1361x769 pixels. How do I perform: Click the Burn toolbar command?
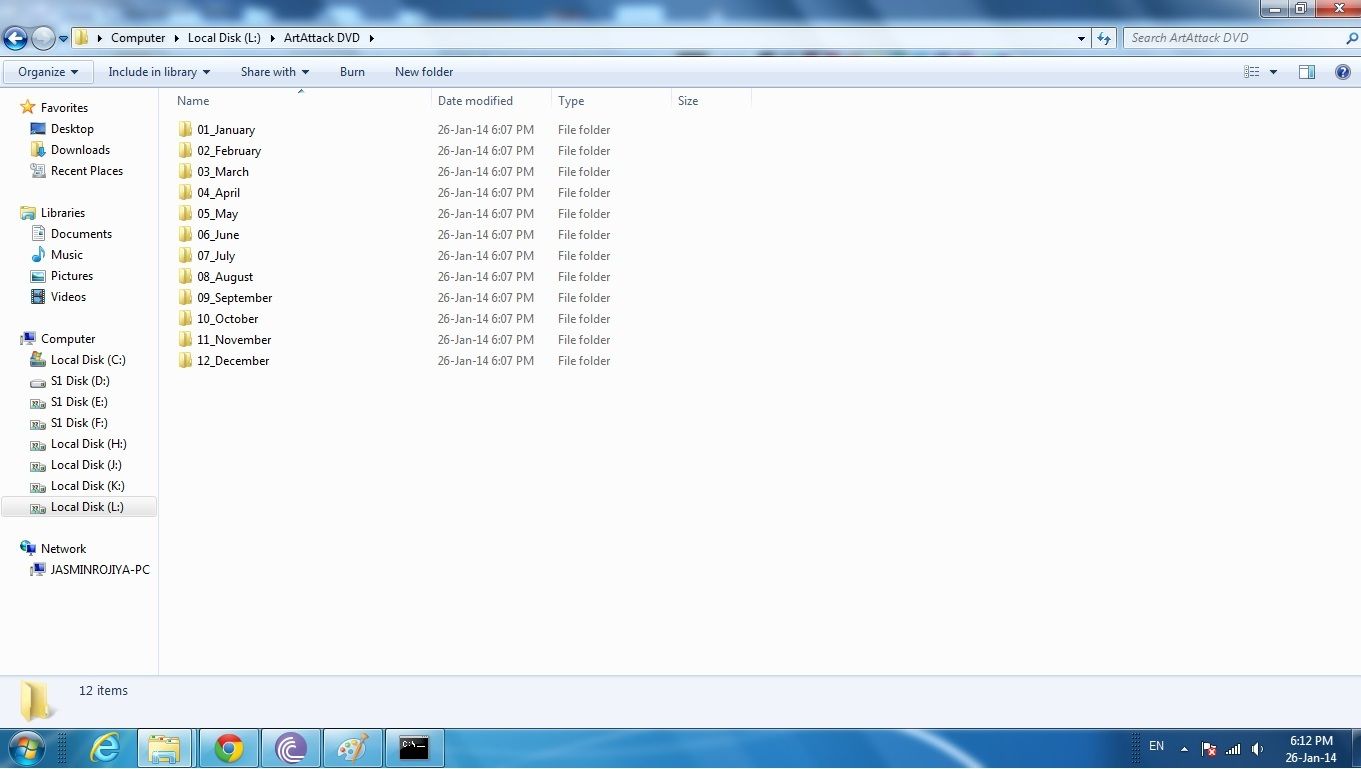(x=352, y=71)
